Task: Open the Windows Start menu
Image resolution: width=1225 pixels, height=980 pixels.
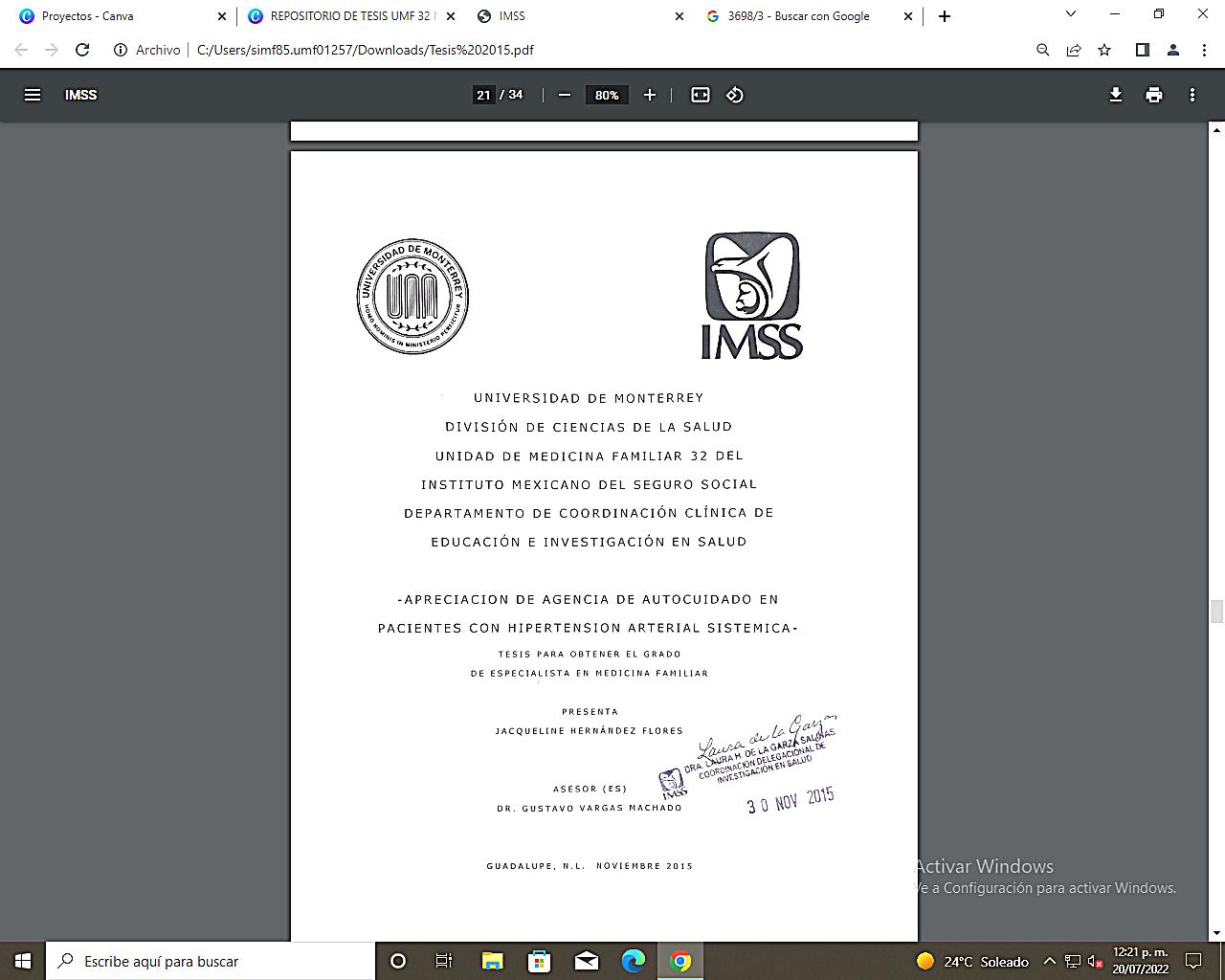Action: (x=23, y=961)
